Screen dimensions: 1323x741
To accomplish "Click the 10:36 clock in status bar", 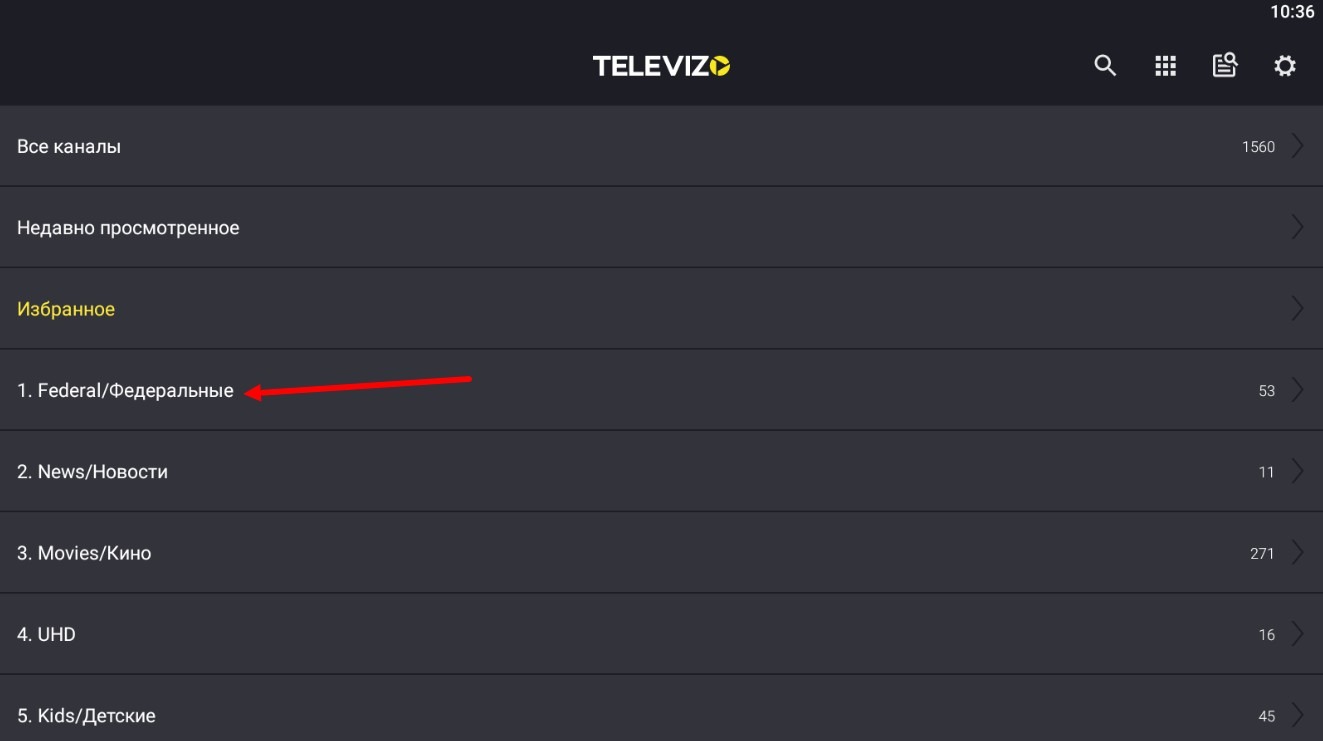I will [1292, 12].
